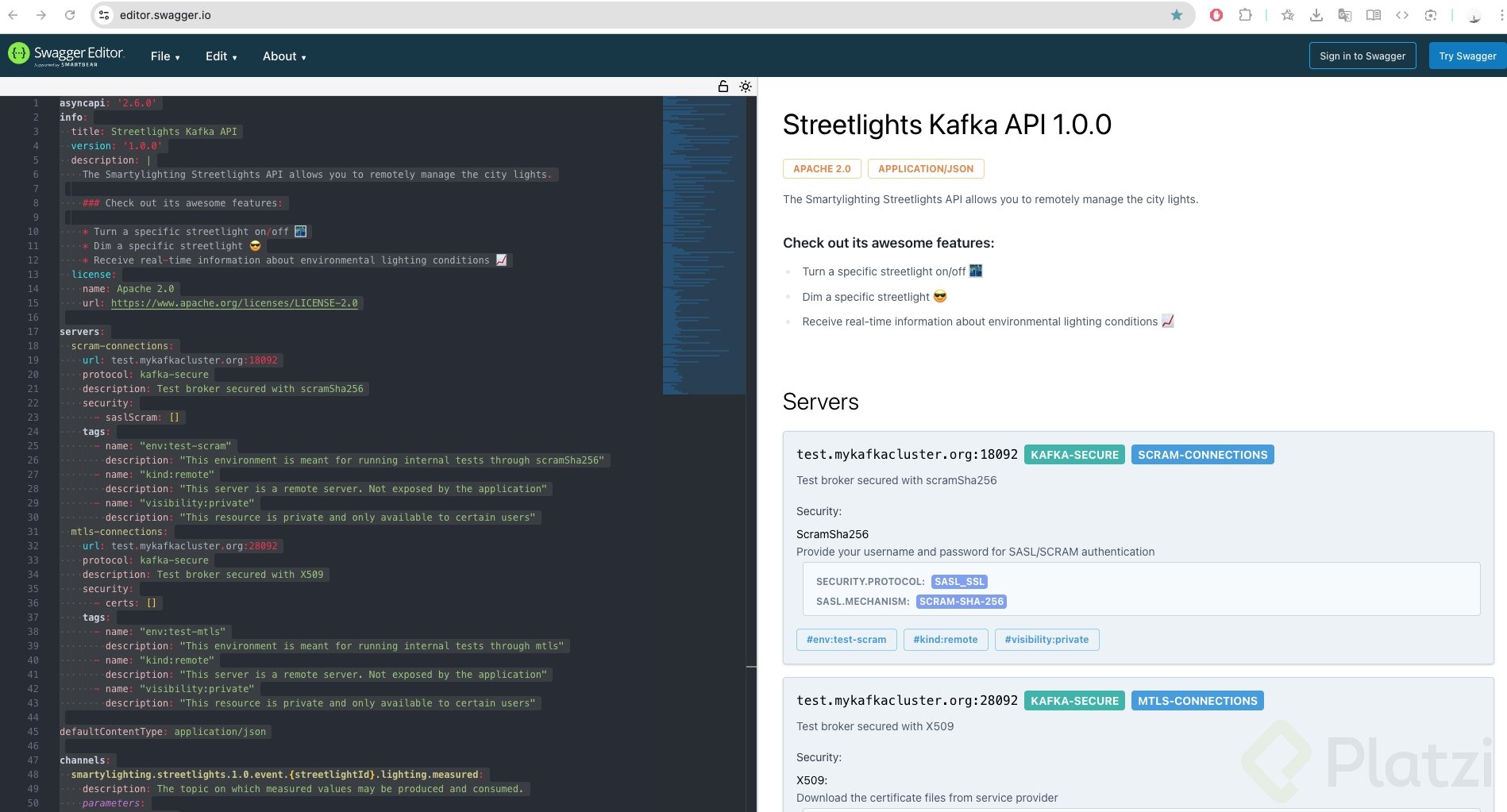Click the red ad blocker extension icon

1216,15
